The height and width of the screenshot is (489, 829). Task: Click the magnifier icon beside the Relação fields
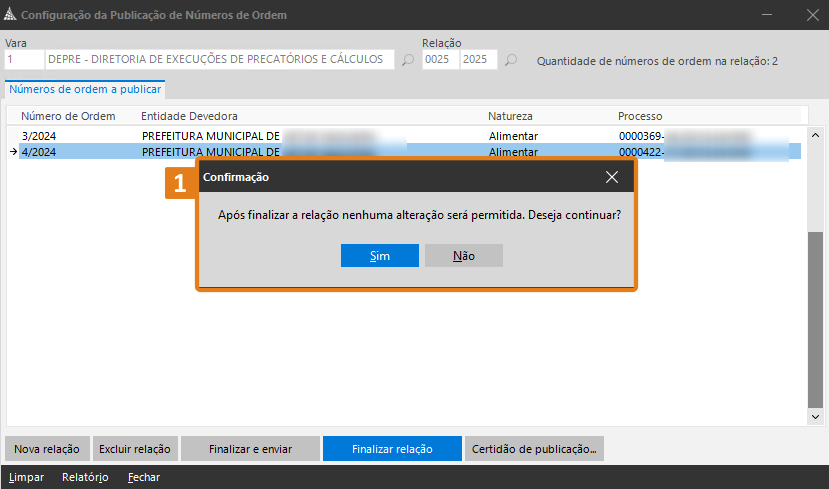click(x=511, y=61)
